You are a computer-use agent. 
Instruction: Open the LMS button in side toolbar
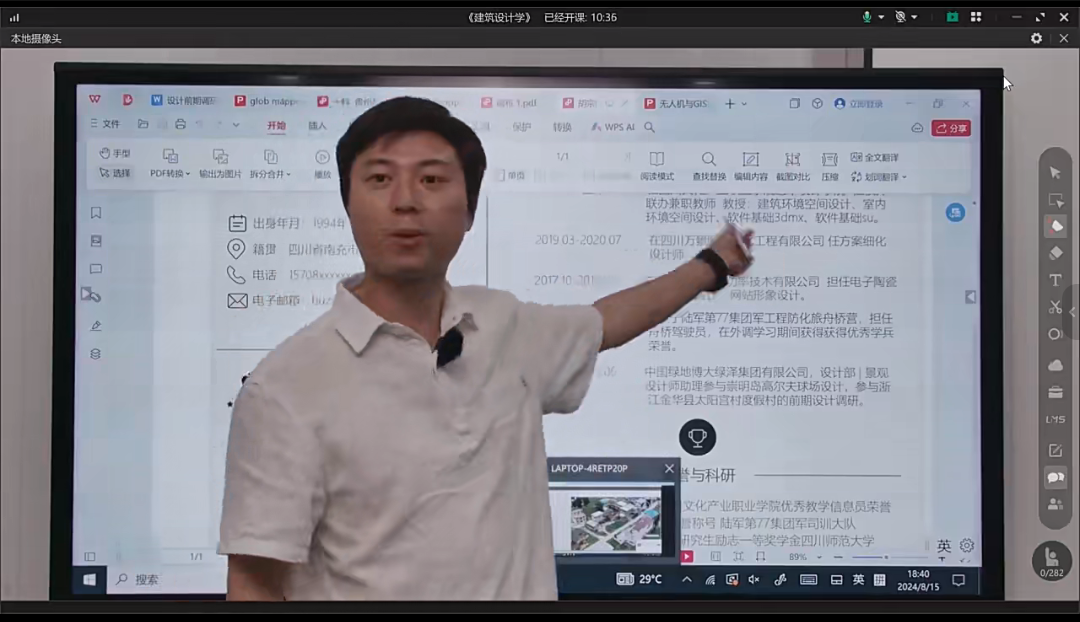pos(1055,419)
